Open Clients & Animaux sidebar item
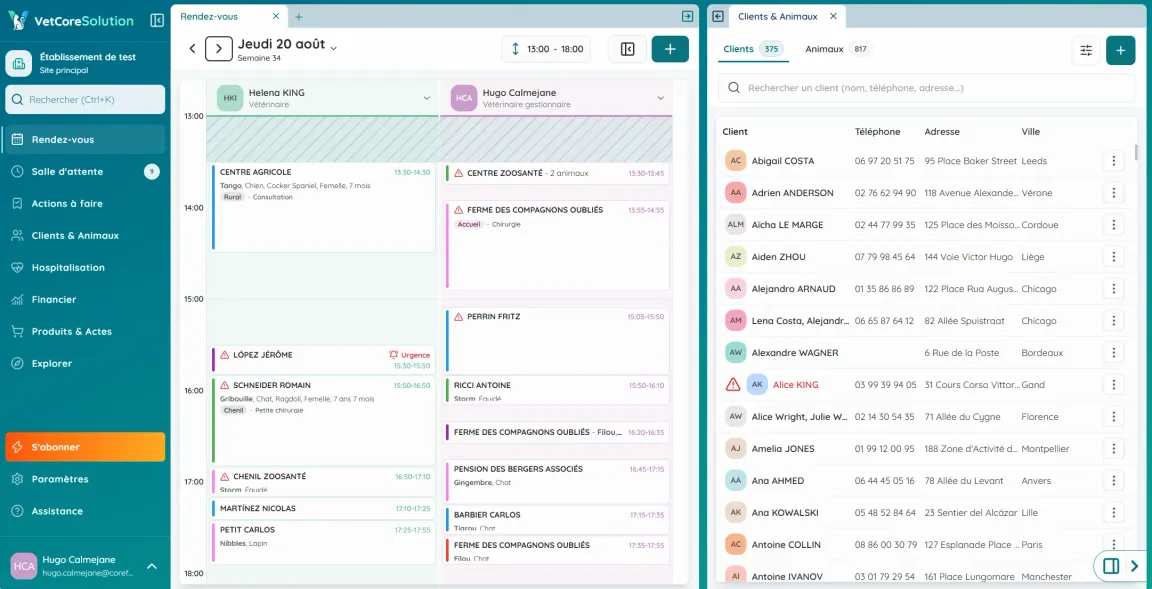Screen dimensions: 1152x589 tap(85, 236)
